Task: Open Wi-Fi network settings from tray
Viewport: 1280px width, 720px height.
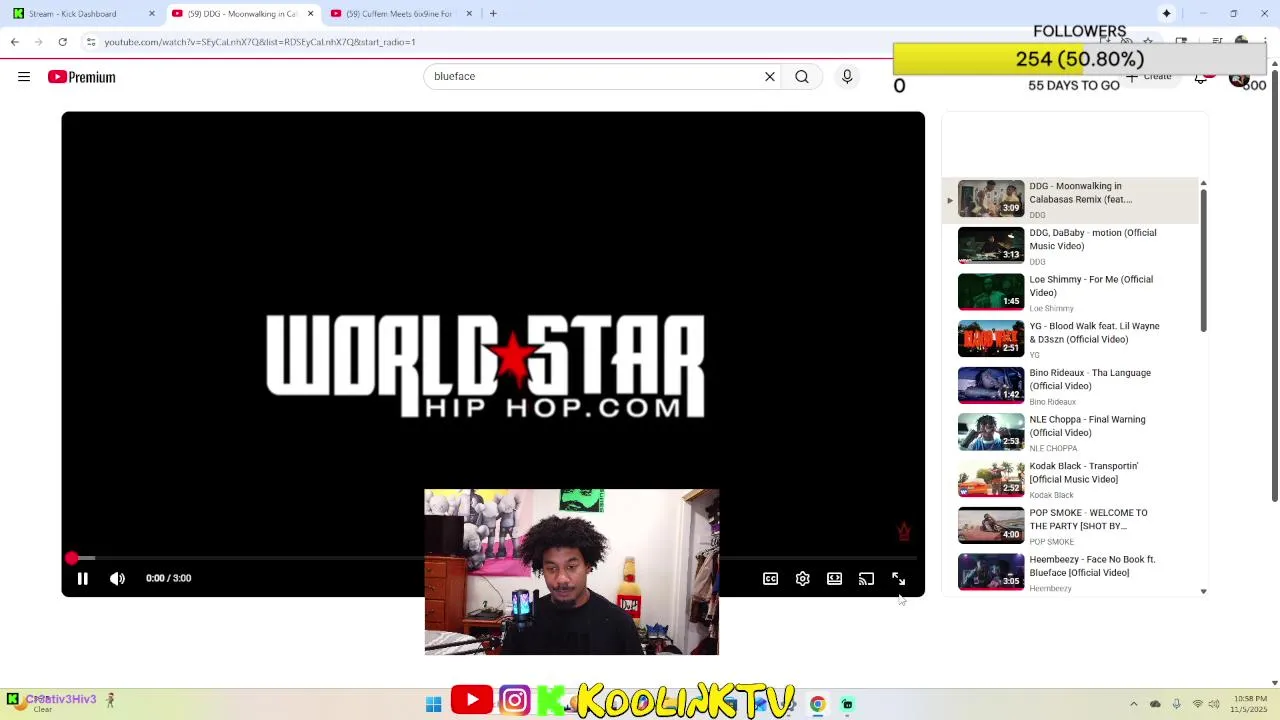Action: point(1197,704)
